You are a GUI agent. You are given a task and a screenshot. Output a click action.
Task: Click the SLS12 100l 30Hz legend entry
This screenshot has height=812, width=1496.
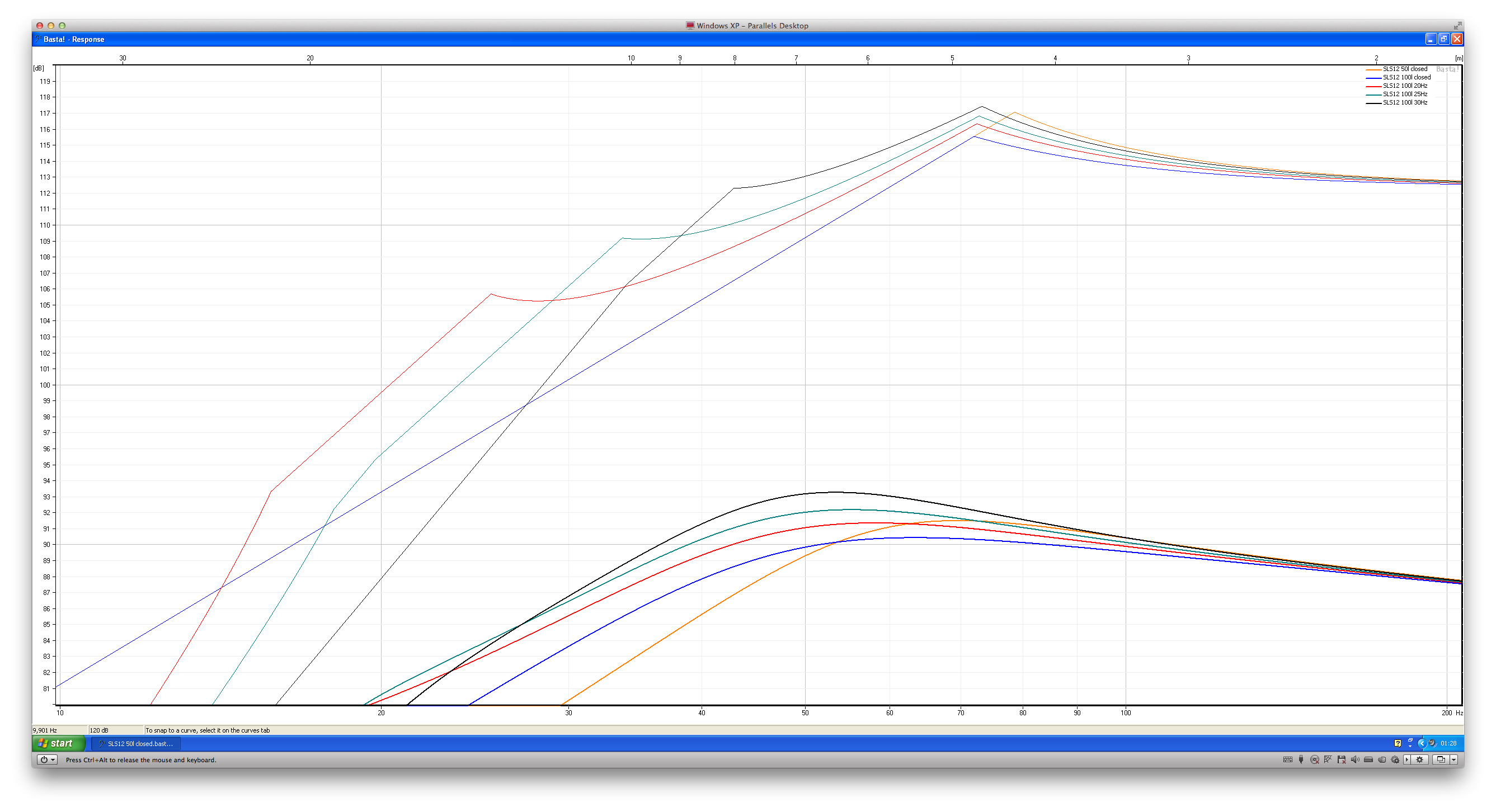point(1404,103)
